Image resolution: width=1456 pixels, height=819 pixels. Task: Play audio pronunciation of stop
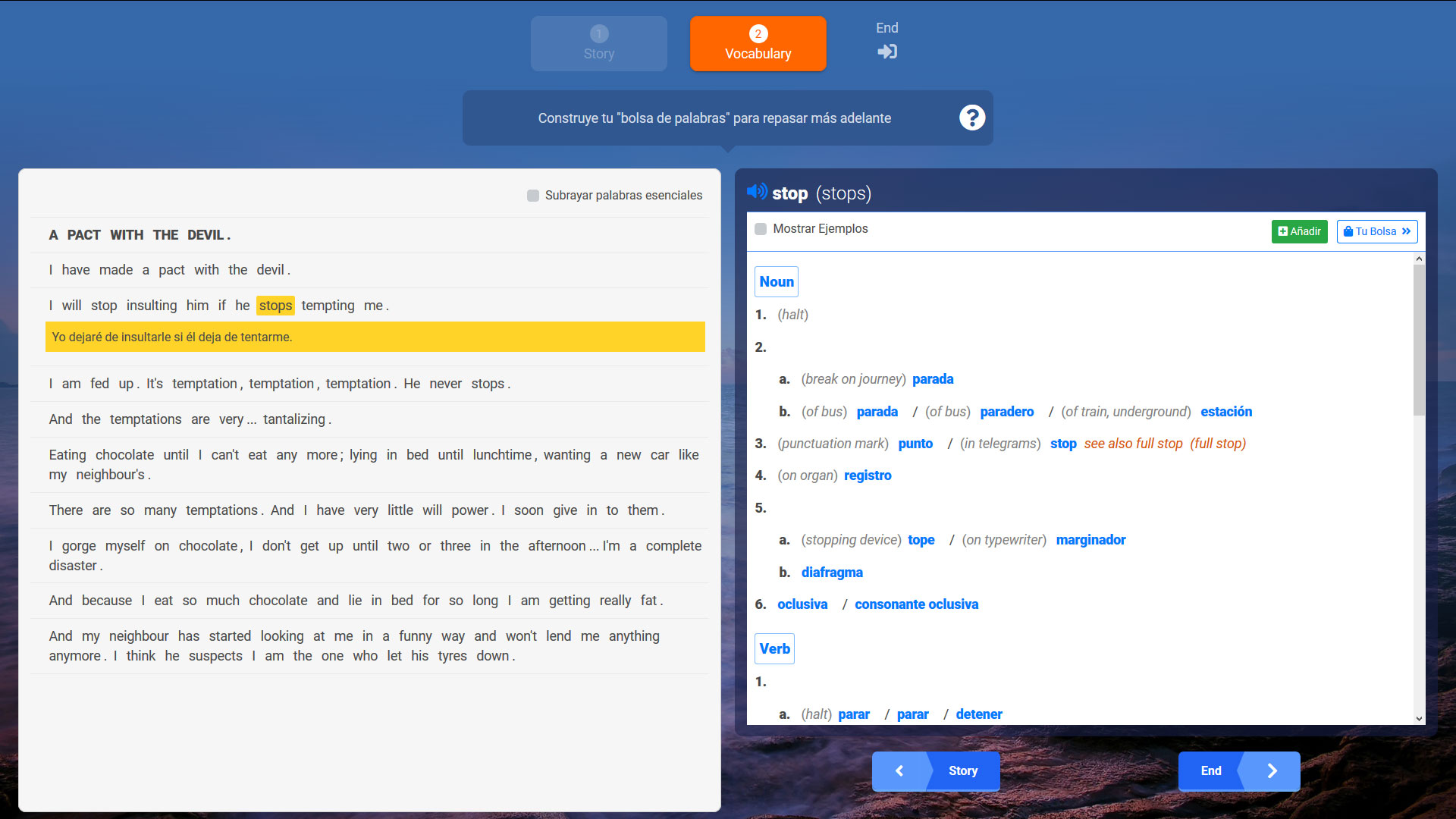756,192
